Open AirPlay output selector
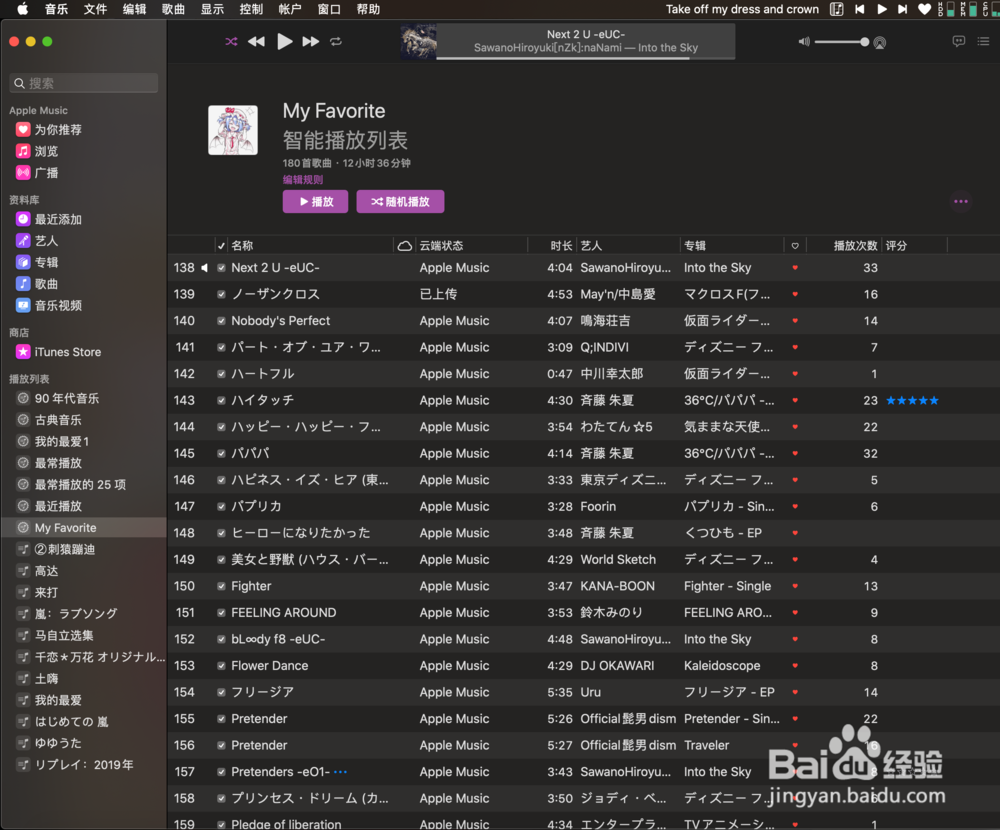Viewport: 1000px width, 830px height. 879,43
